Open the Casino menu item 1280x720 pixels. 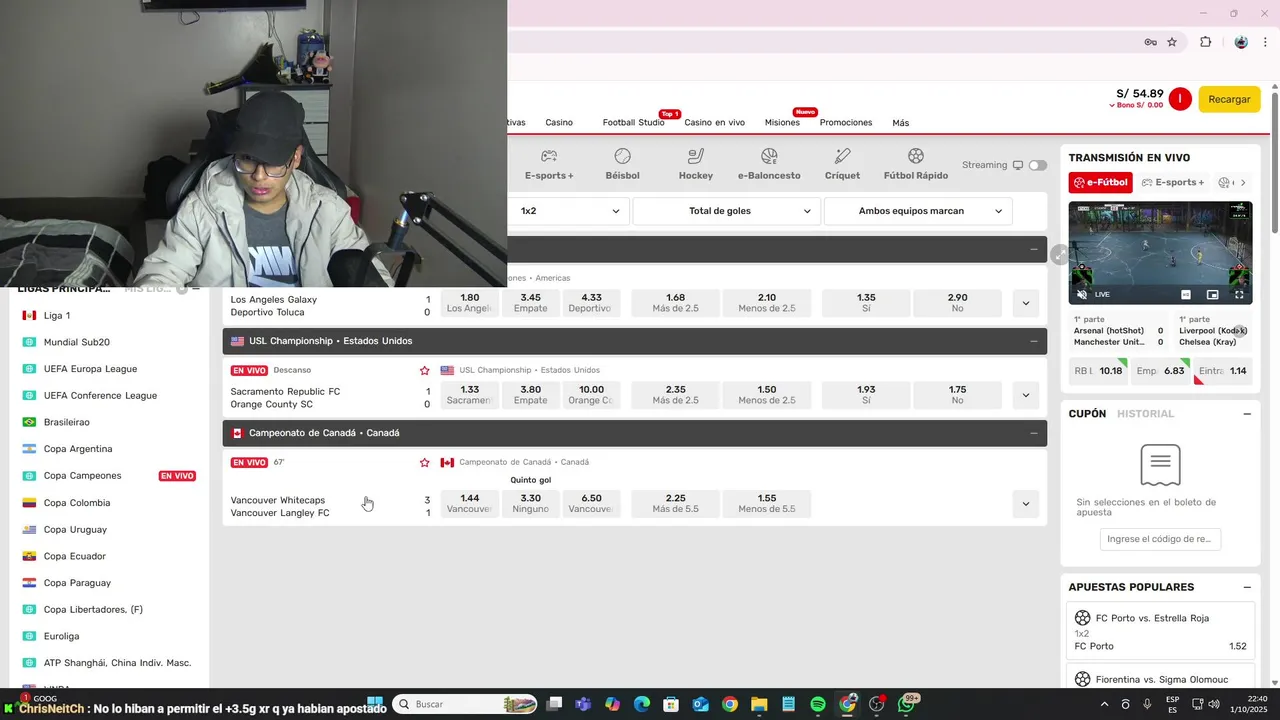pyautogui.click(x=559, y=123)
